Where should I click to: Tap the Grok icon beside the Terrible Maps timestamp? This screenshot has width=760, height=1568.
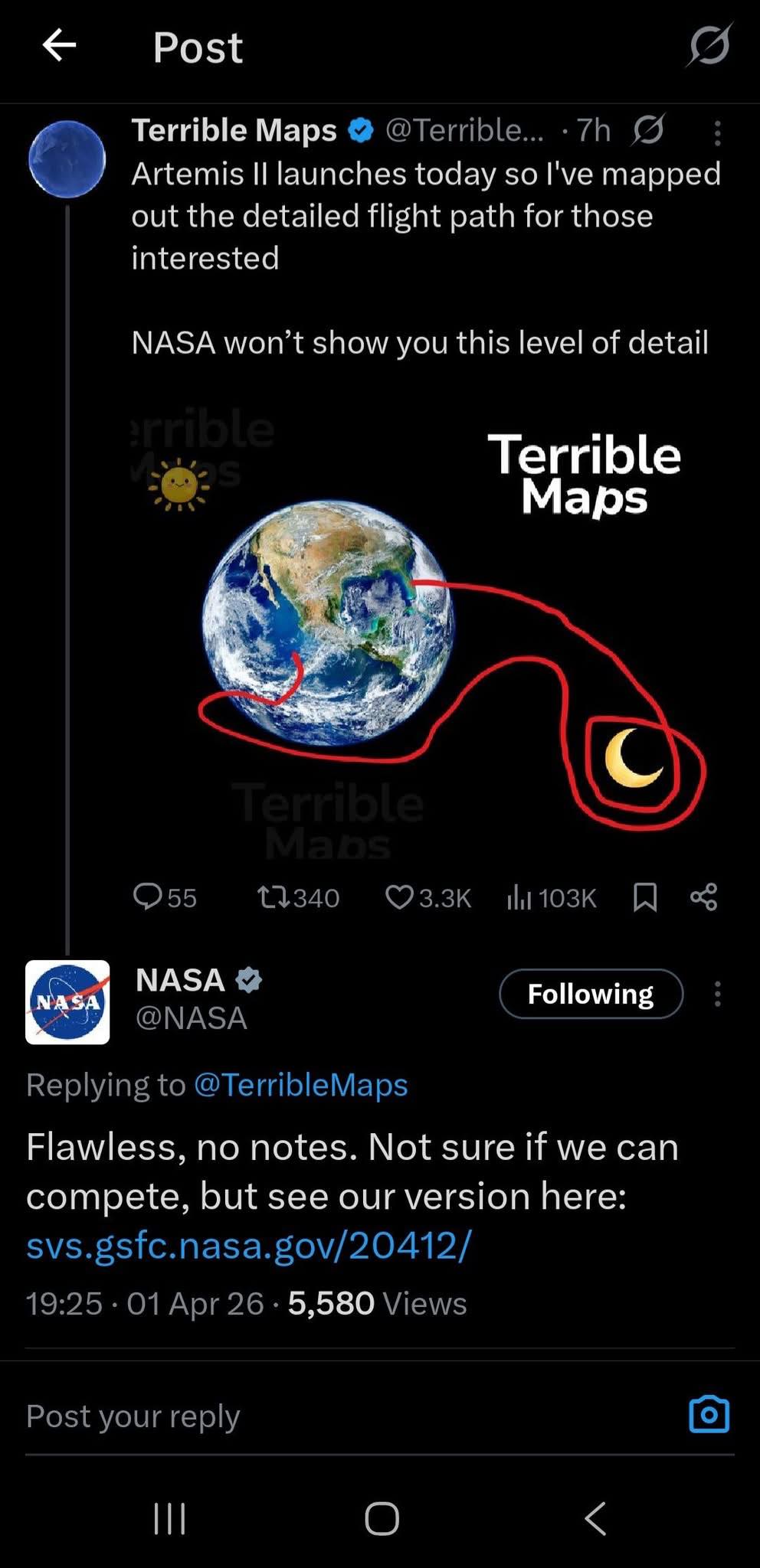coord(648,130)
